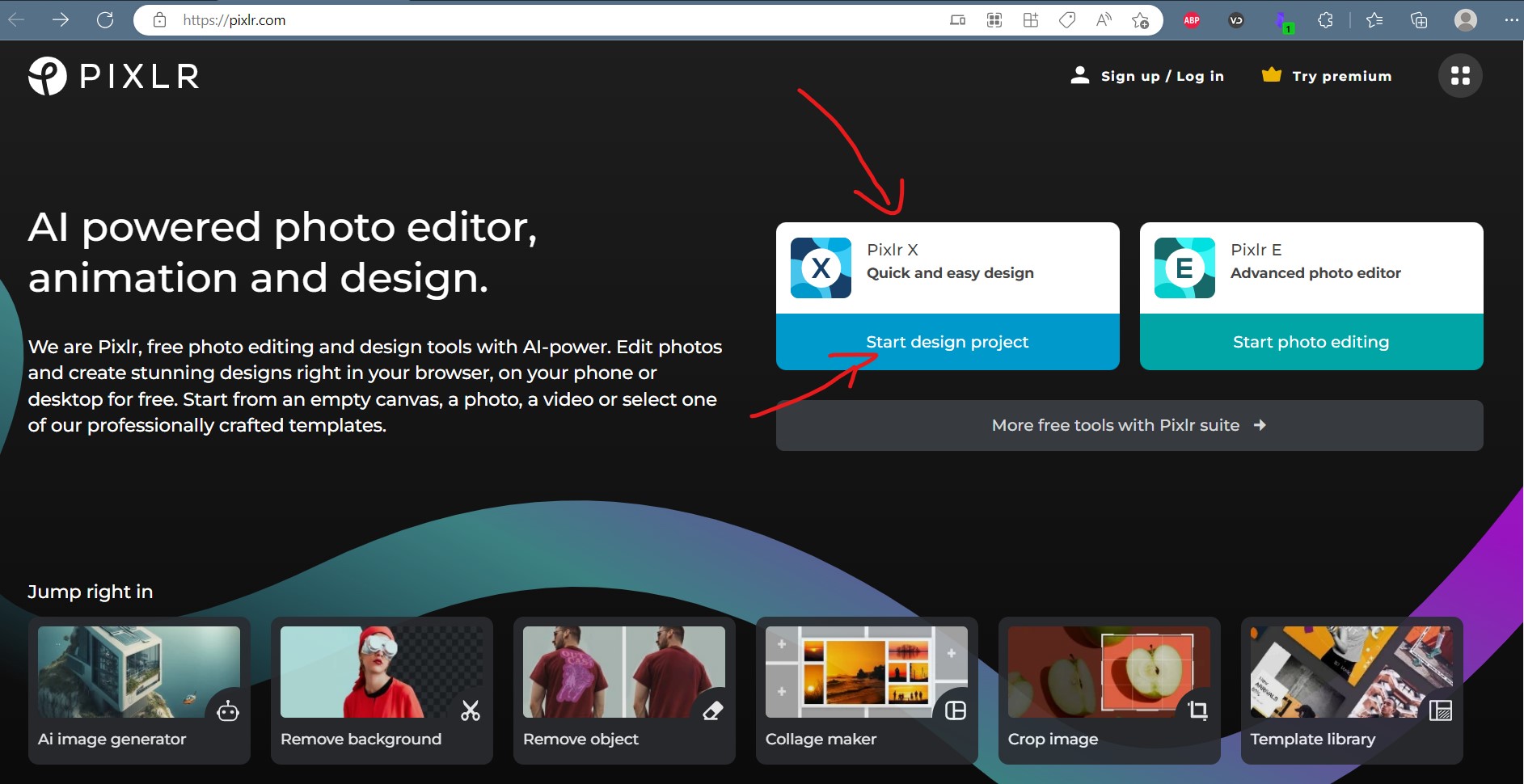Add this page to favorites star icon

pos(1140,20)
